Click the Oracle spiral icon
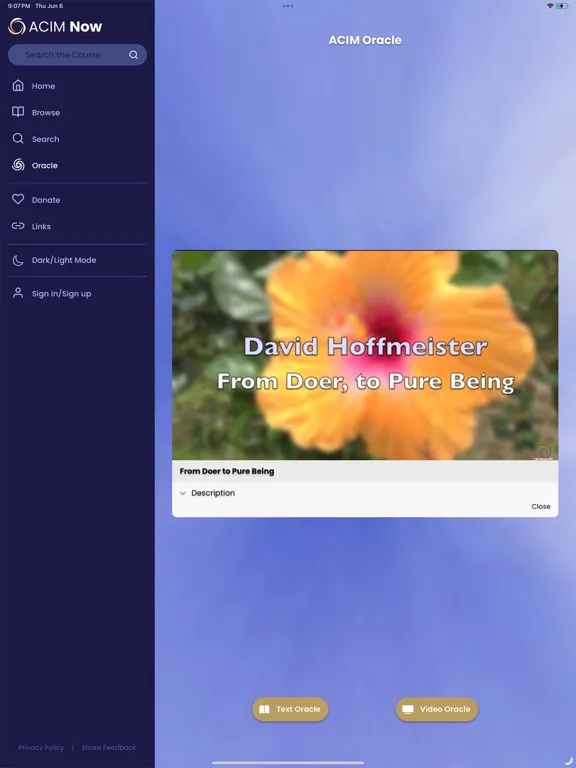This screenshot has height=768, width=576. (18, 165)
